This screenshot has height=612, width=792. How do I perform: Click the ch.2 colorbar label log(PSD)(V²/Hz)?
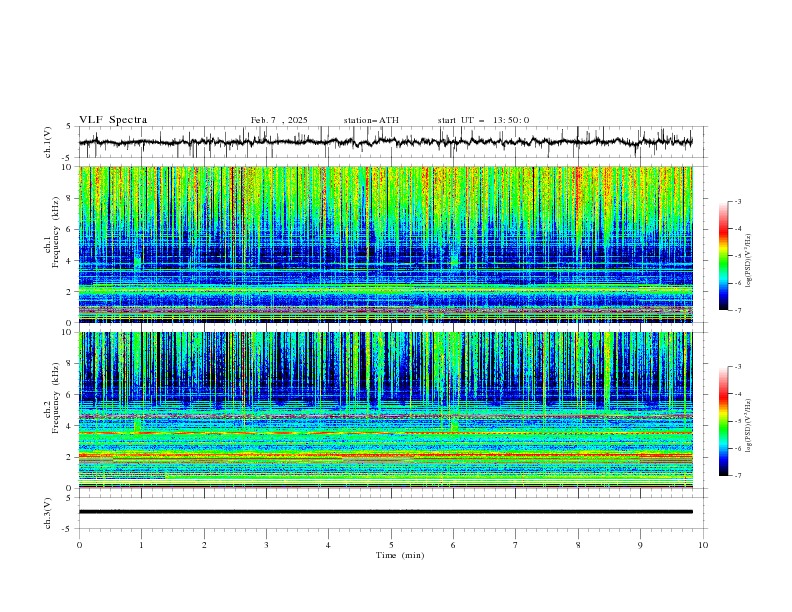coord(749,425)
